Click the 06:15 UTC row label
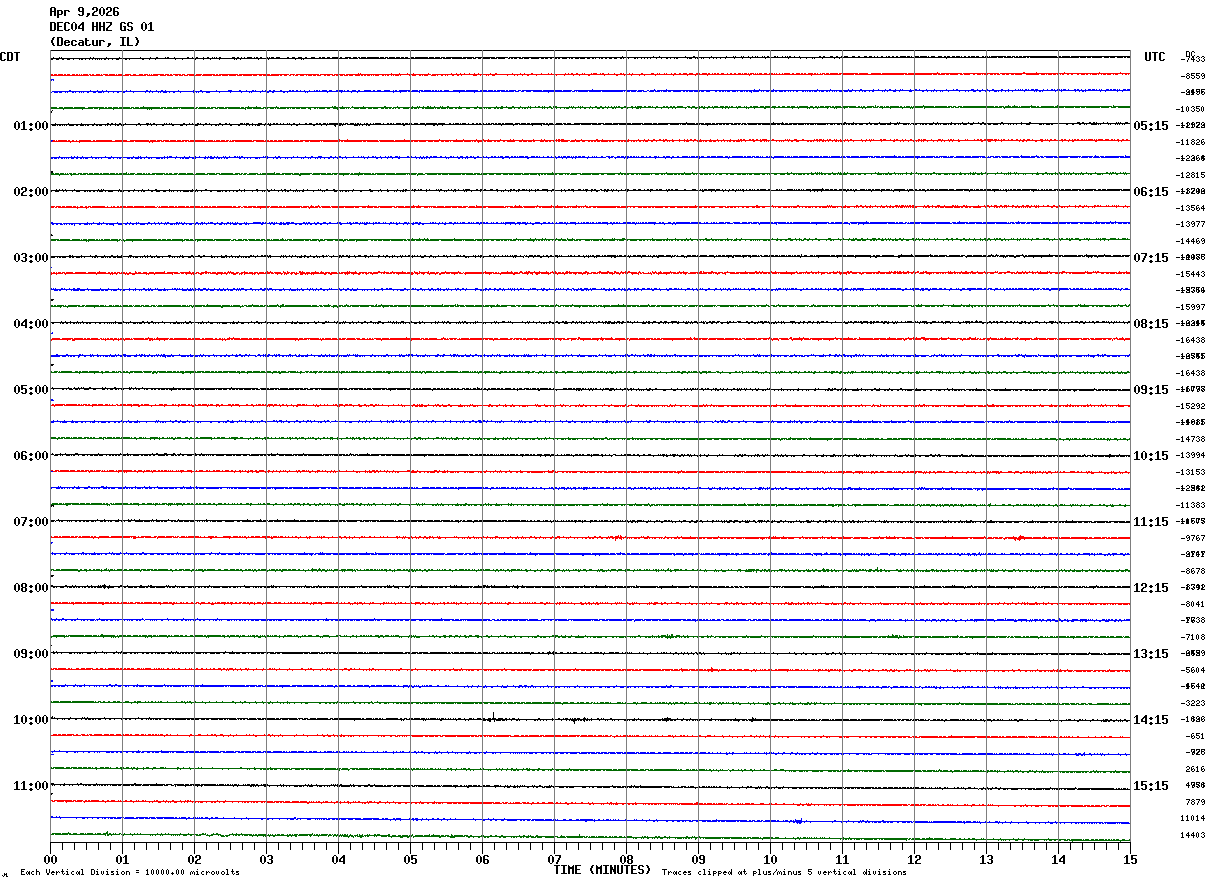This screenshot has width=1210, height=886. pos(1151,192)
